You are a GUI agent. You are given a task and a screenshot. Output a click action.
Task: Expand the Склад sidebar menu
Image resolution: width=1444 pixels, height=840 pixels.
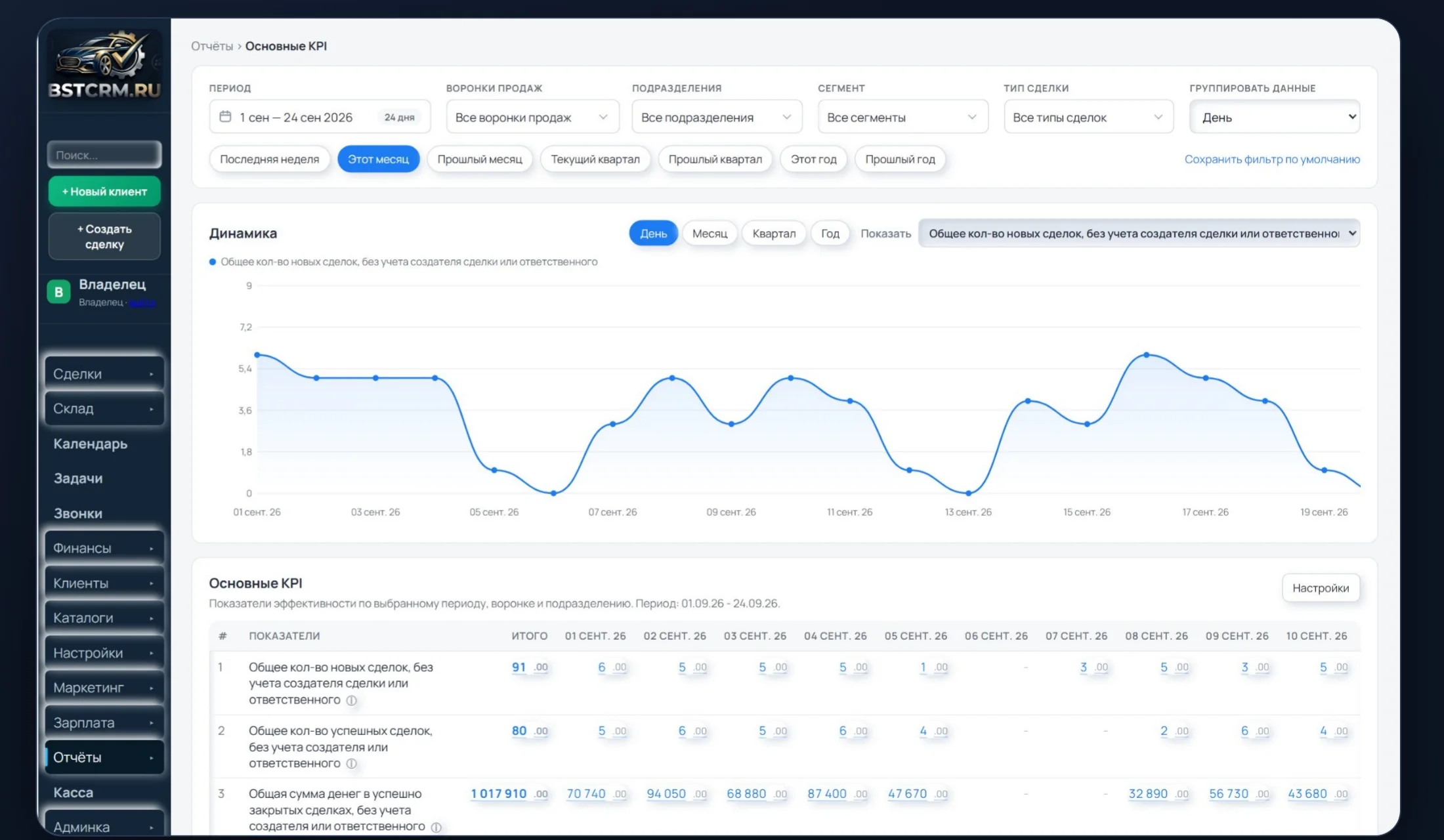(x=104, y=408)
